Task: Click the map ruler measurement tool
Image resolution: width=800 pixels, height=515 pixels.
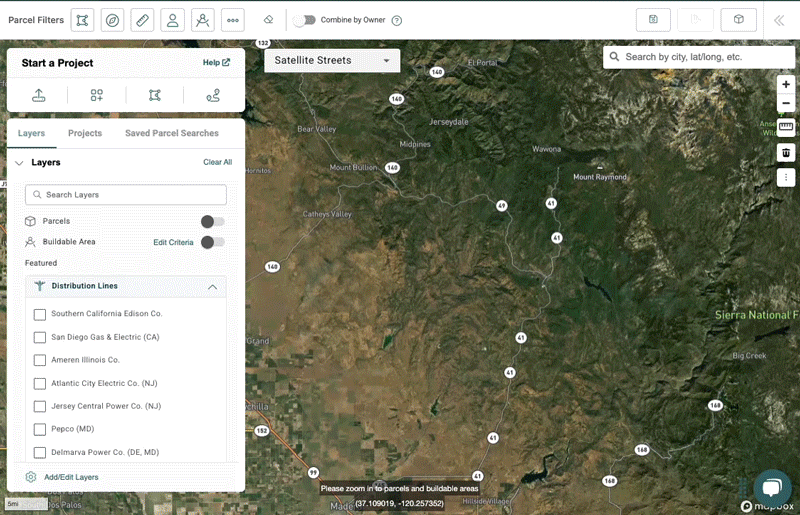Action: coord(786,127)
